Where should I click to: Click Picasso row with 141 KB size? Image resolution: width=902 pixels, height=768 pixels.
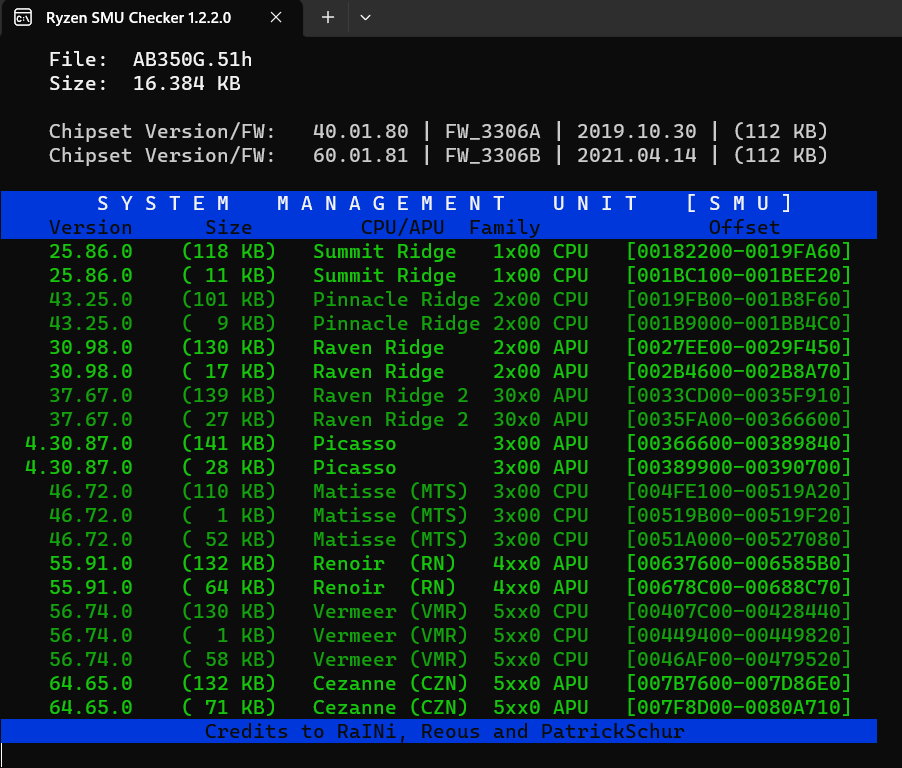[439, 444]
